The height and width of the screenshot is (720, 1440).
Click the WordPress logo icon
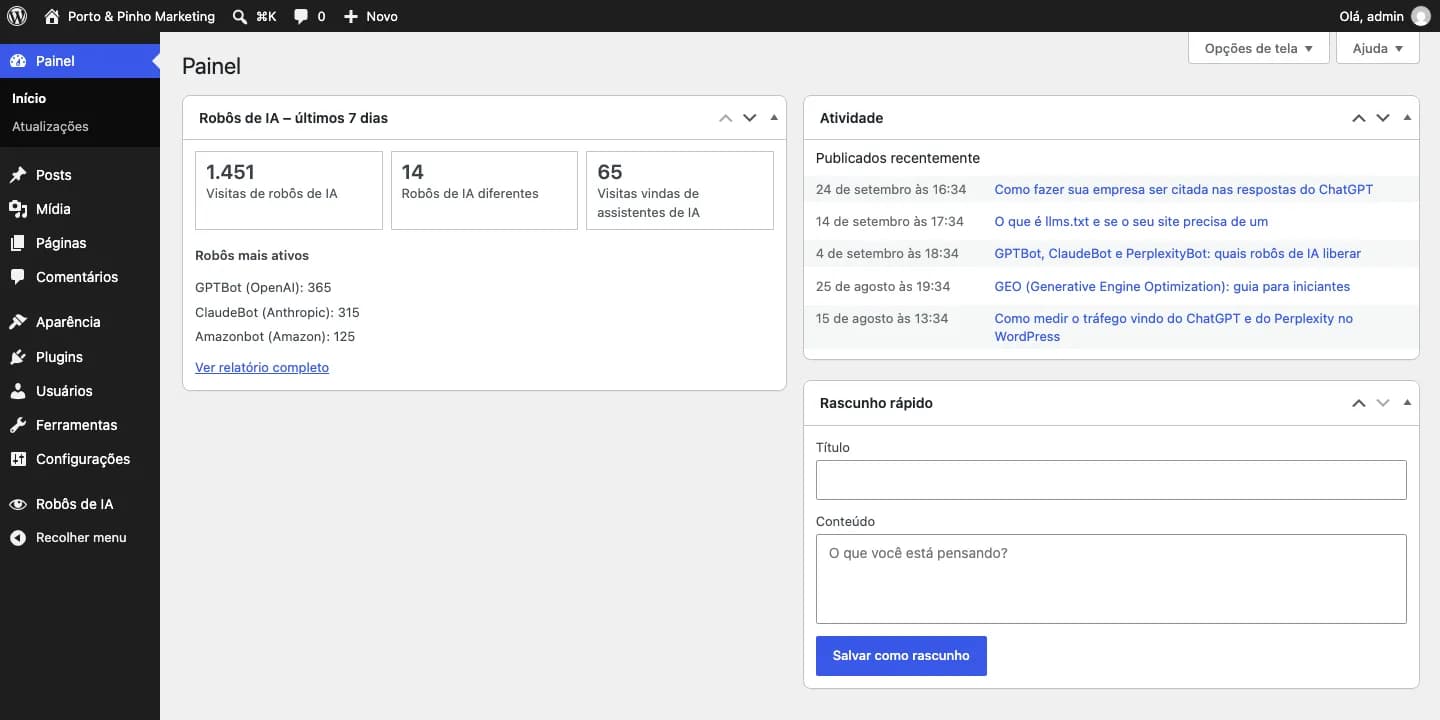tap(16, 16)
